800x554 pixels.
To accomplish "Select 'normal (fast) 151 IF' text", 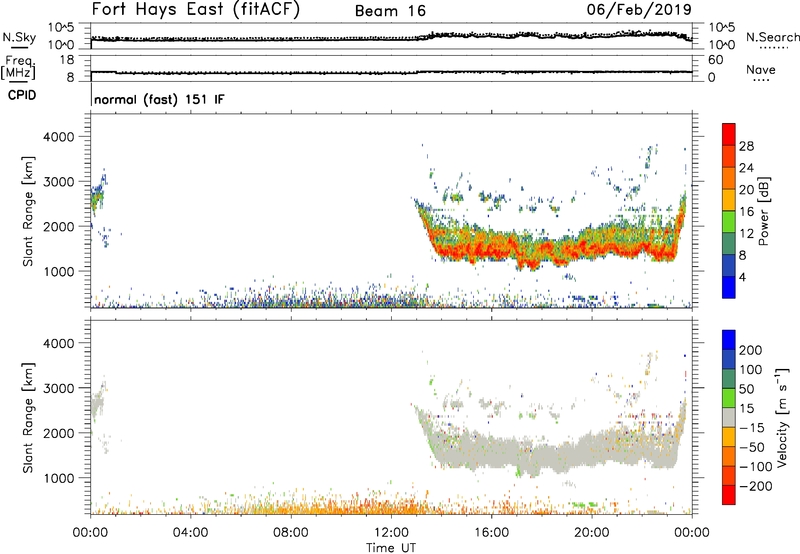I will 159,99.
